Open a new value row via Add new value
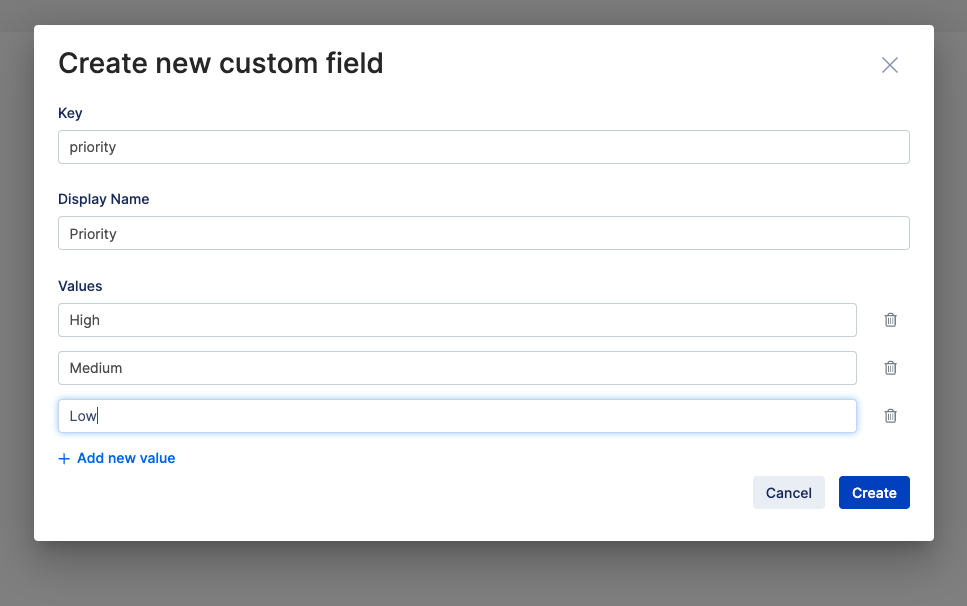 [126, 458]
